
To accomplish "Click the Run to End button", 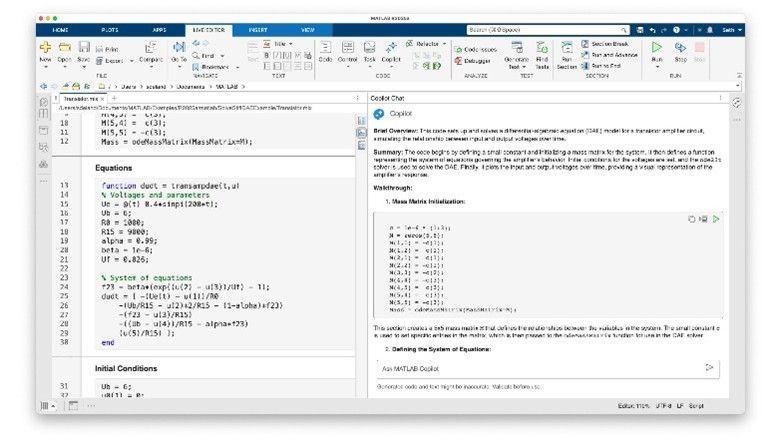I will 601,66.
